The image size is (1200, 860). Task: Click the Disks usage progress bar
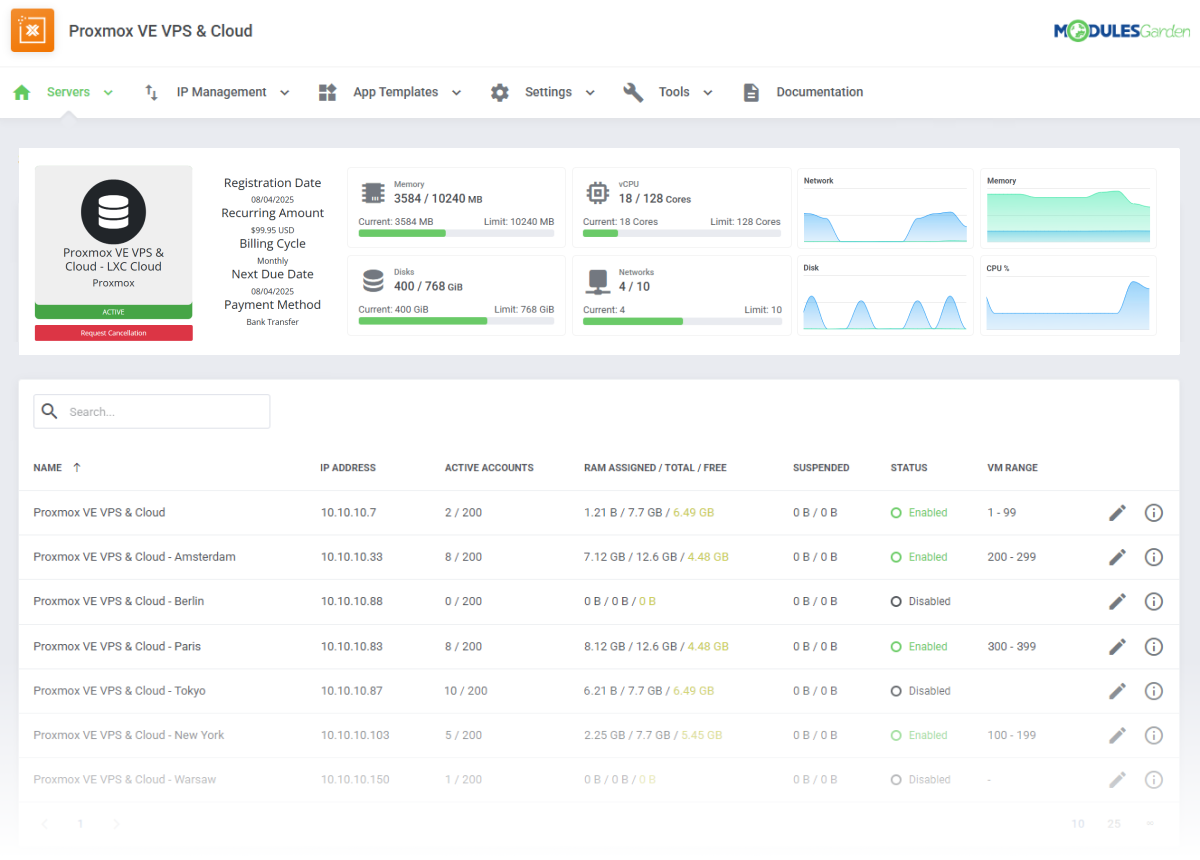tap(456, 321)
